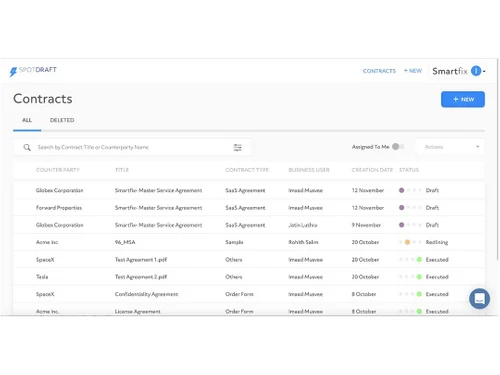
Task: Open CONTRACTS in the top navigation
Action: coord(379,71)
